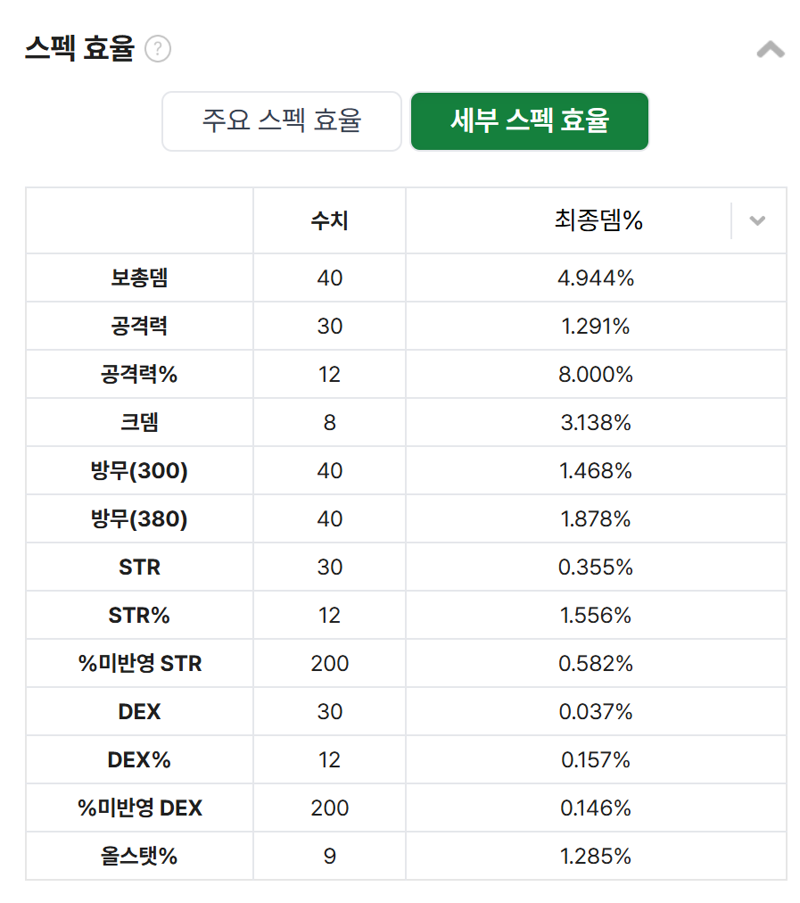Select the 크뎀 row label
Screen dimensions: 800x903
point(139,422)
